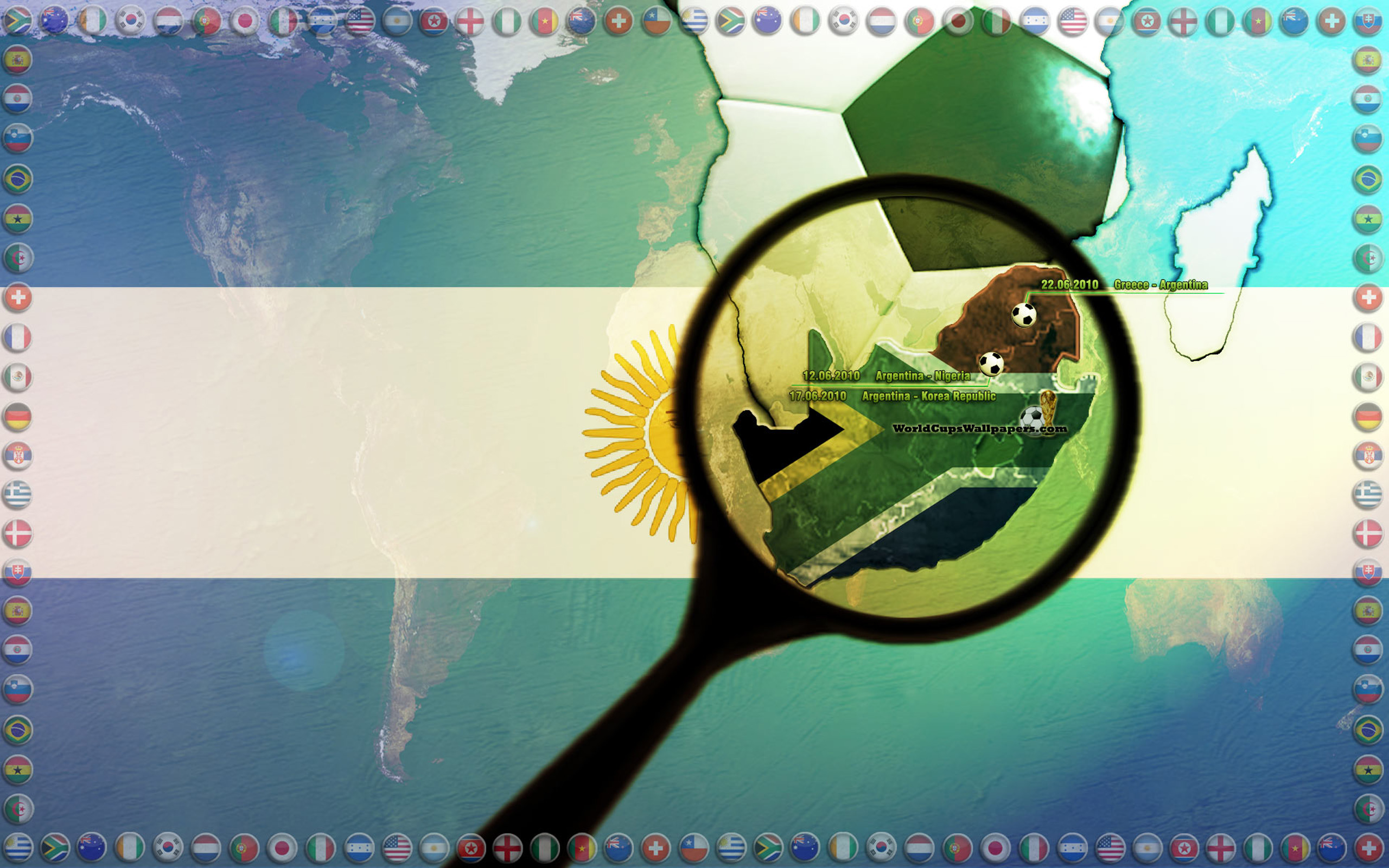1389x868 pixels.
Task: Click the Greece - Argentina match label
Action: [x=1160, y=285]
